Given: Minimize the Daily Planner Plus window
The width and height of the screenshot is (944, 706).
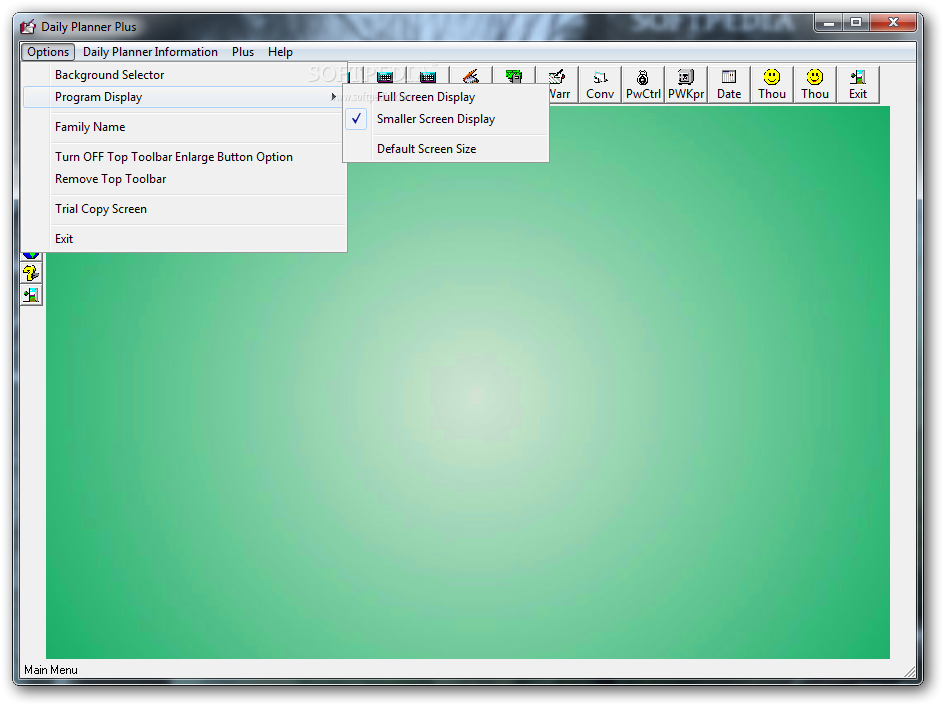Looking at the screenshot, I should (x=828, y=23).
